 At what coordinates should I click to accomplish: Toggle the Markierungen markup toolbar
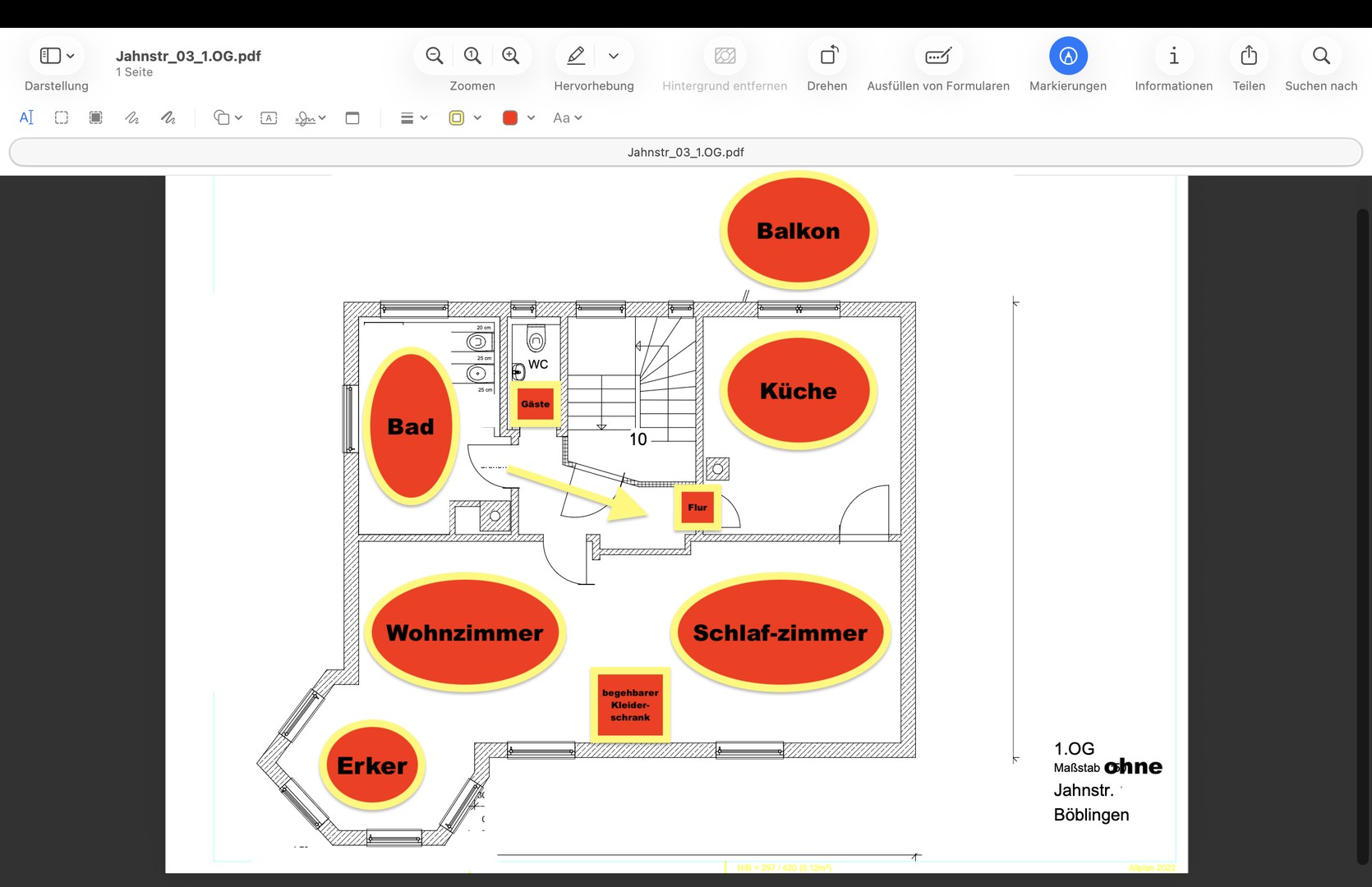pos(1068,56)
